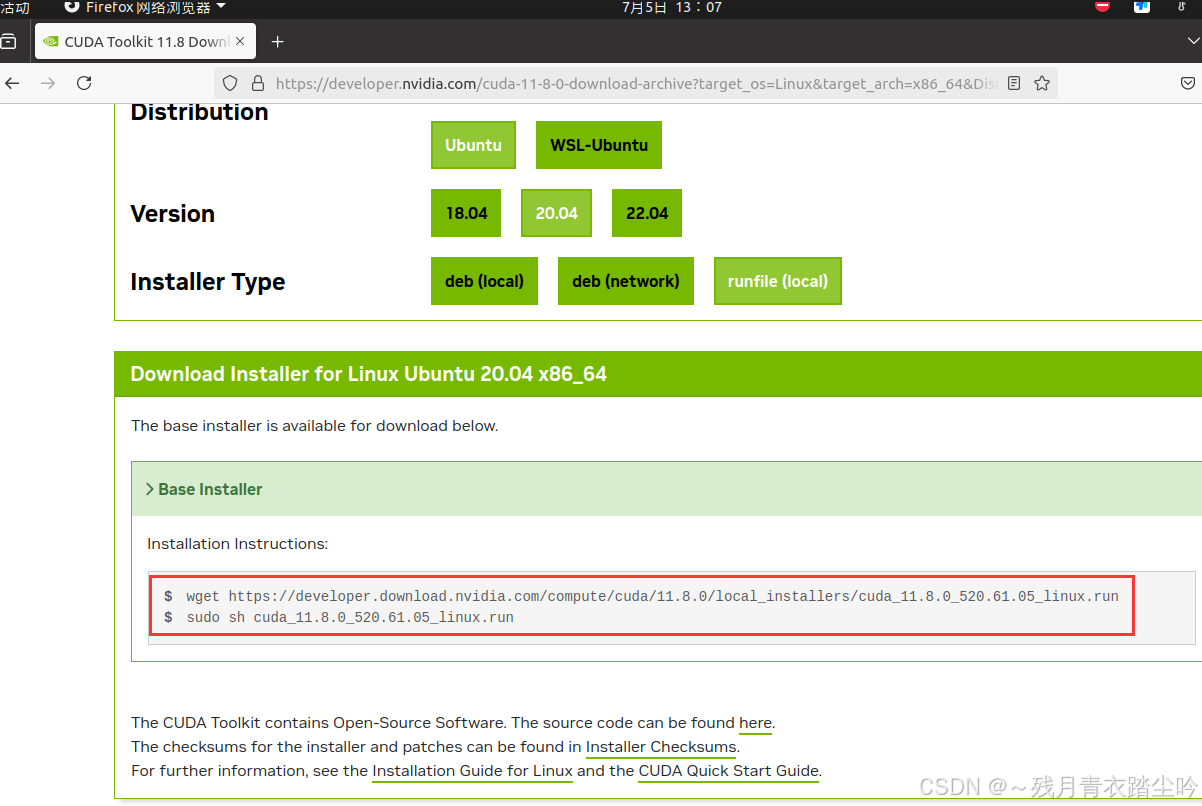This screenshot has height=806, width=1202.
Task: Pick the deb (network) installer type
Action: (x=626, y=281)
